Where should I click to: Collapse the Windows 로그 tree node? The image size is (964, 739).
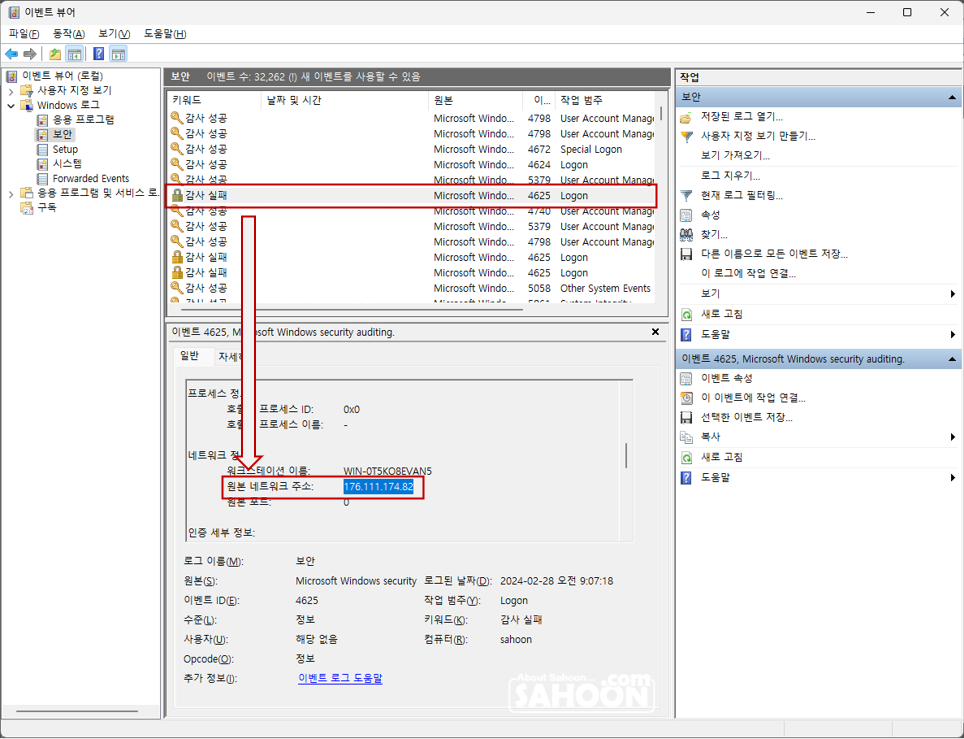[x=12, y=105]
